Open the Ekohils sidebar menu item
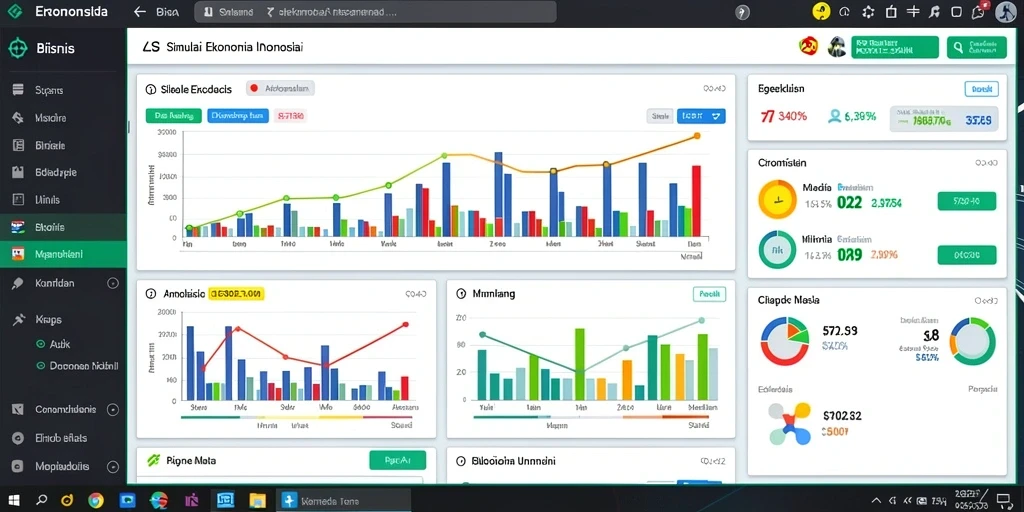The height and width of the screenshot is (512, 1024). coord(63,227)
